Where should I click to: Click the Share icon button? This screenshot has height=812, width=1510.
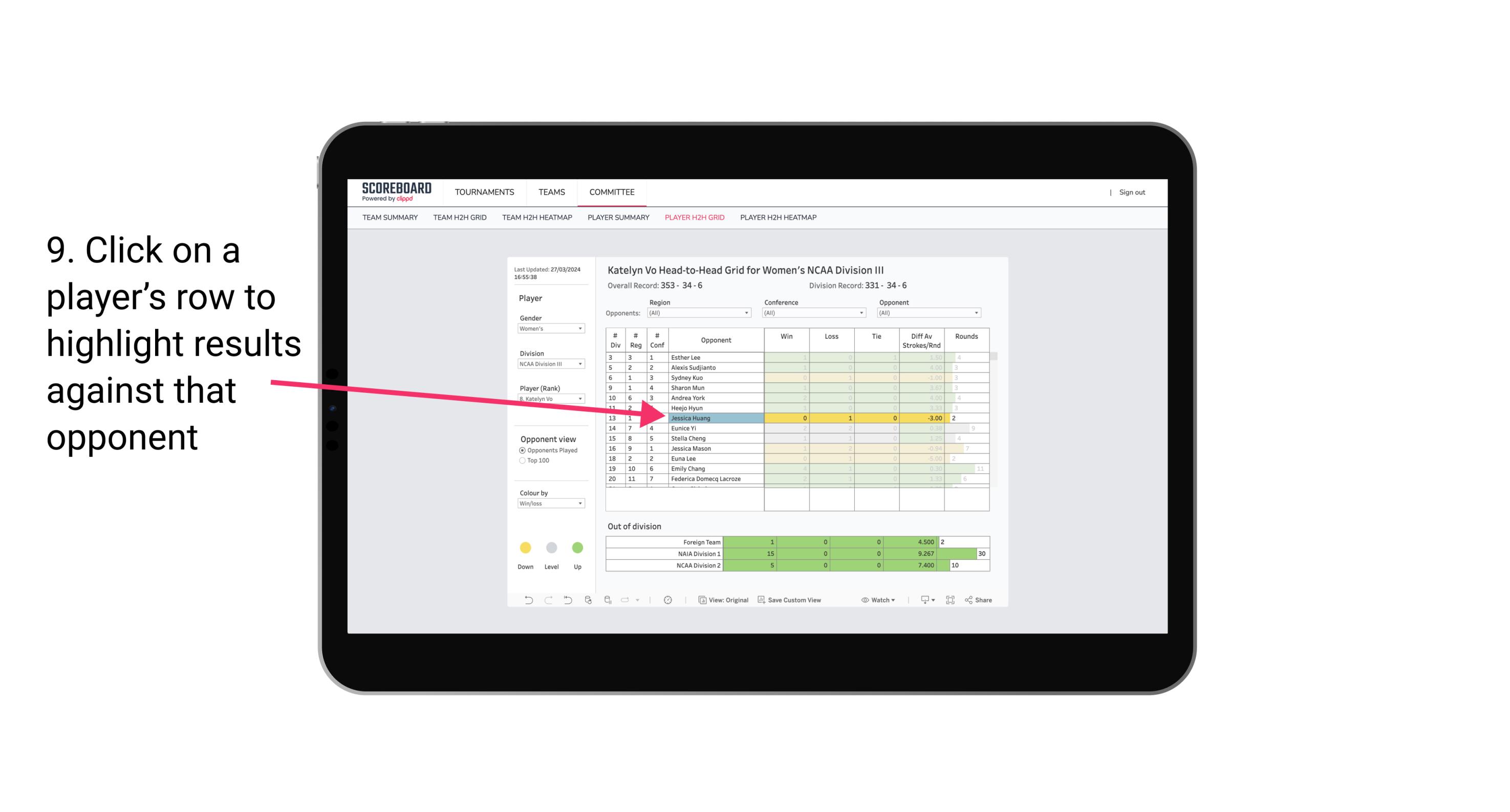click(x=983, y=601)
